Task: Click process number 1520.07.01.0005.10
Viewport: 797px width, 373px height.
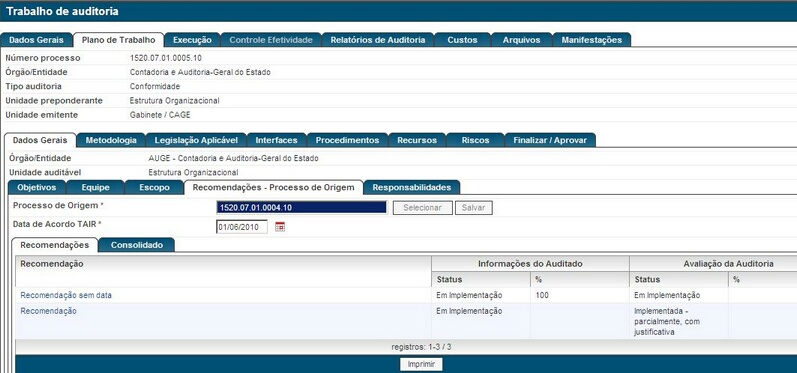Action: (166, 58)
